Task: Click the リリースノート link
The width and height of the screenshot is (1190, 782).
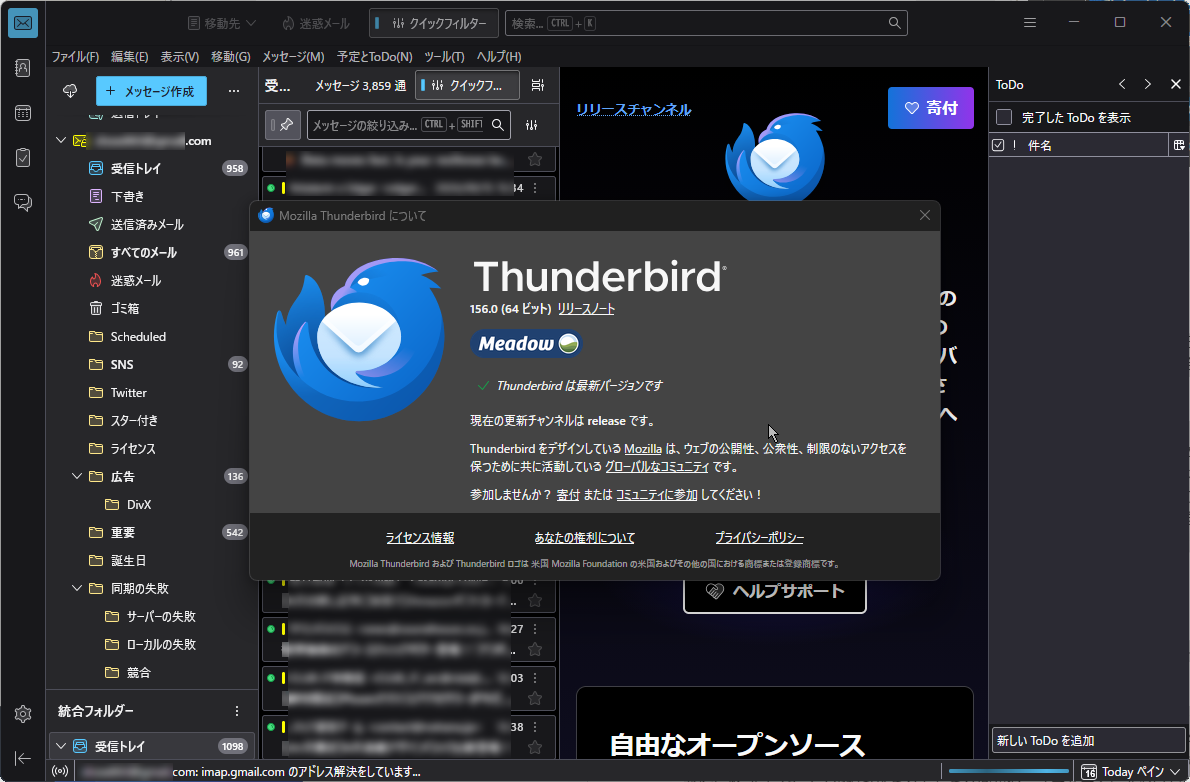Action: pos(586,308)
